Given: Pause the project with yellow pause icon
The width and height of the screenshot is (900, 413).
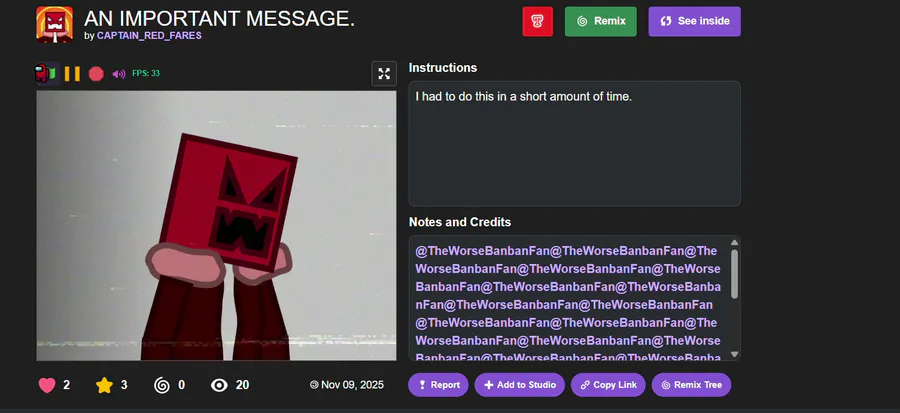Looking at the screenshot, I should [x=72, y=73].
